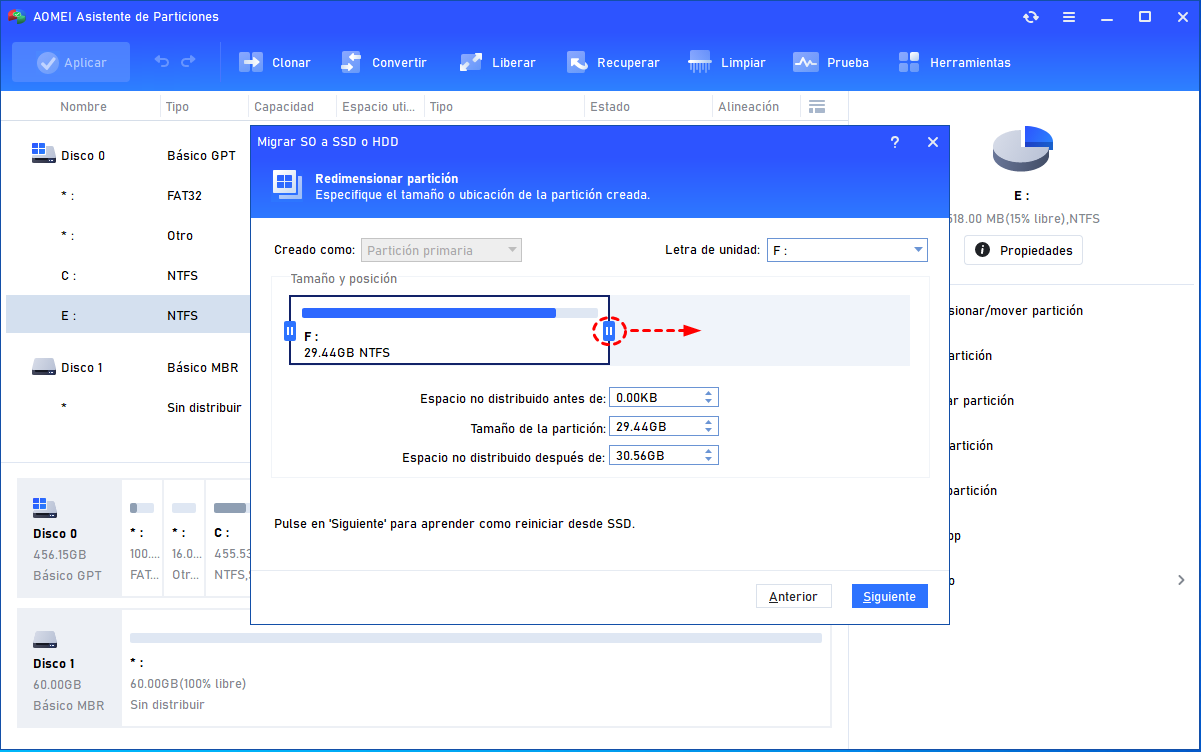Click the undo arrow icon
Screen dimensions: 1201x752
tap(162, 62)
